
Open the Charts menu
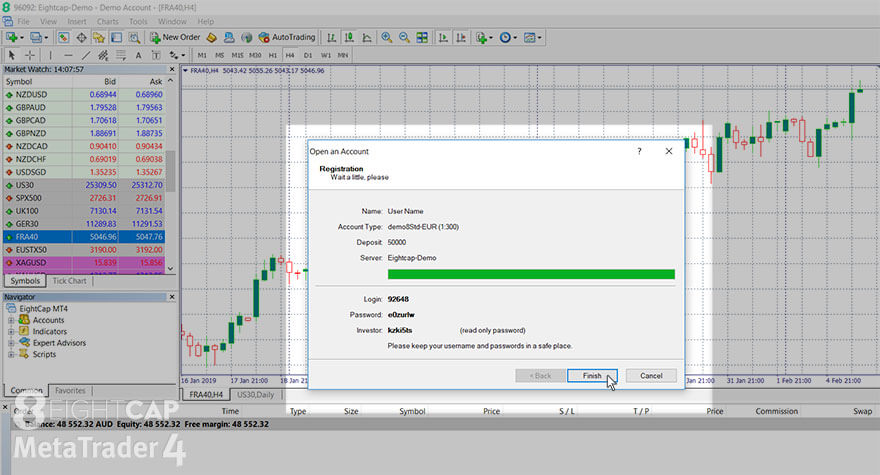pos(108,21)
